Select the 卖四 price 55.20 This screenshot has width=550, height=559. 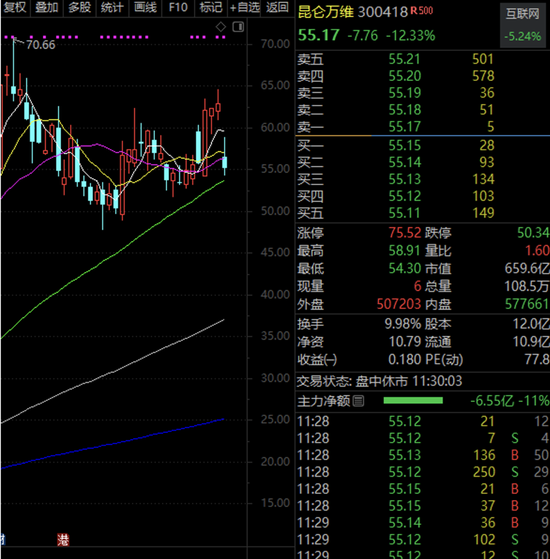[405, 76]
